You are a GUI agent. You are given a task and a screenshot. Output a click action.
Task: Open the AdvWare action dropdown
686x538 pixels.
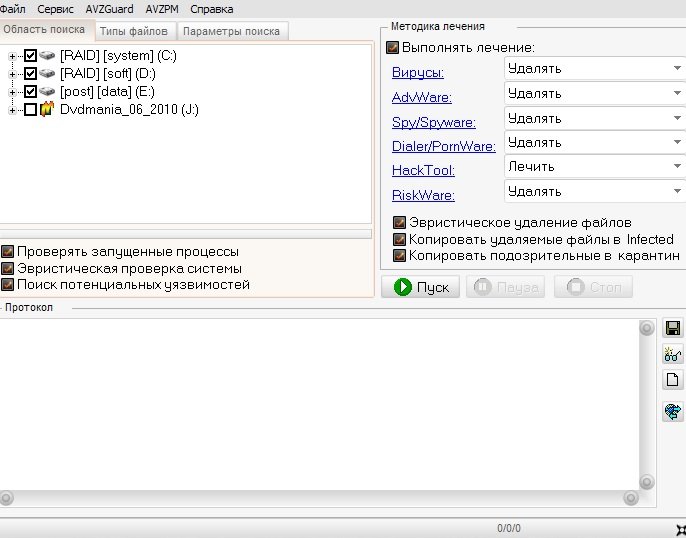pyautogui.click(x=595, y=93)
